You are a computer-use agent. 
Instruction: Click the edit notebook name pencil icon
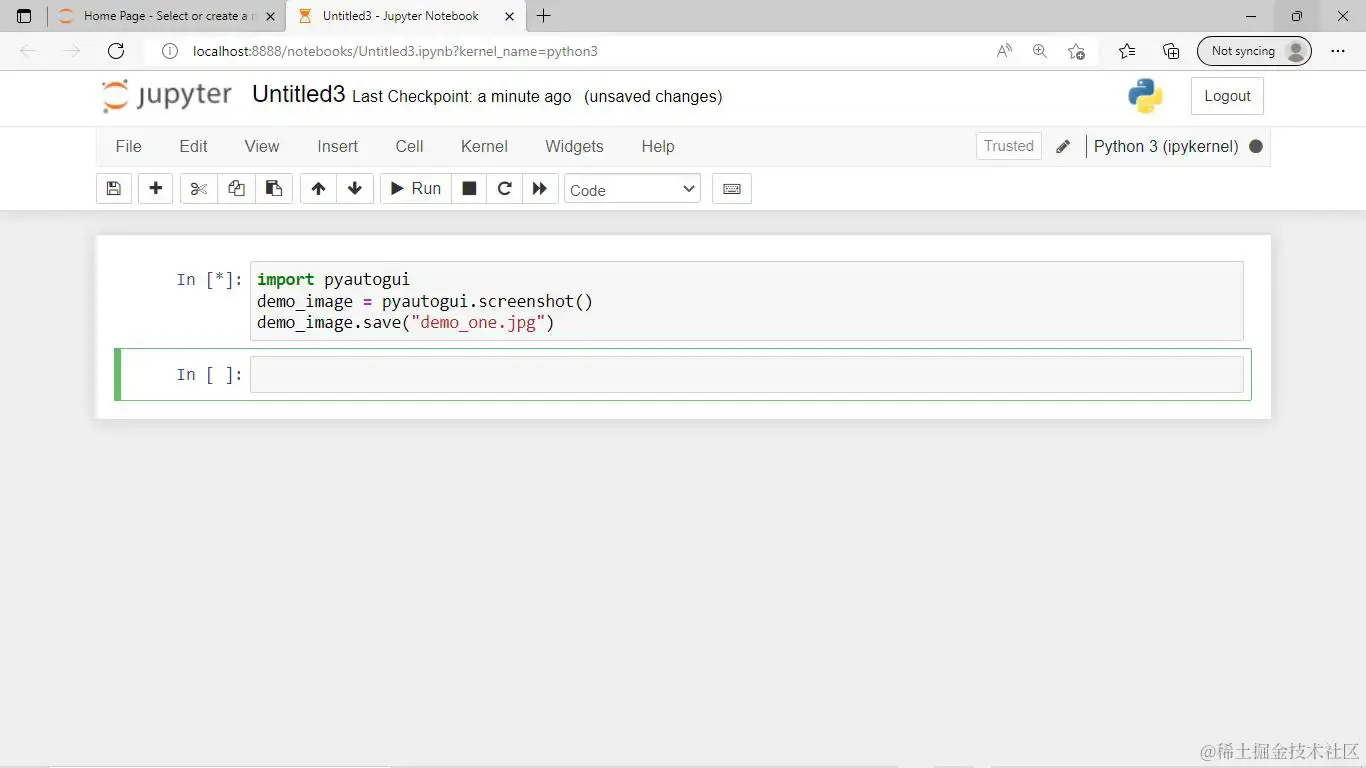click(1063, 146)
